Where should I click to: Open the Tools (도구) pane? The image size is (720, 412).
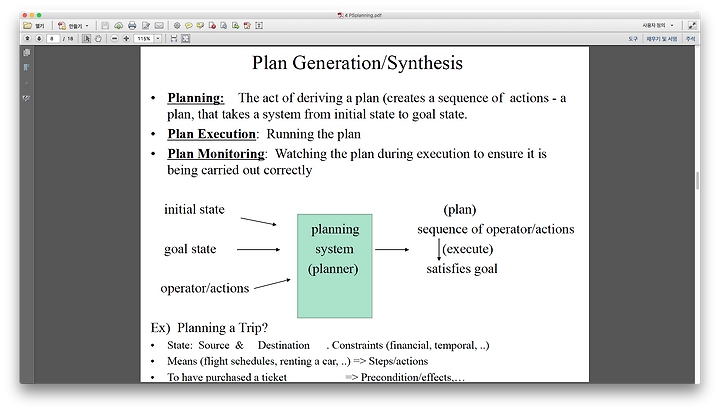pos(633,39)
